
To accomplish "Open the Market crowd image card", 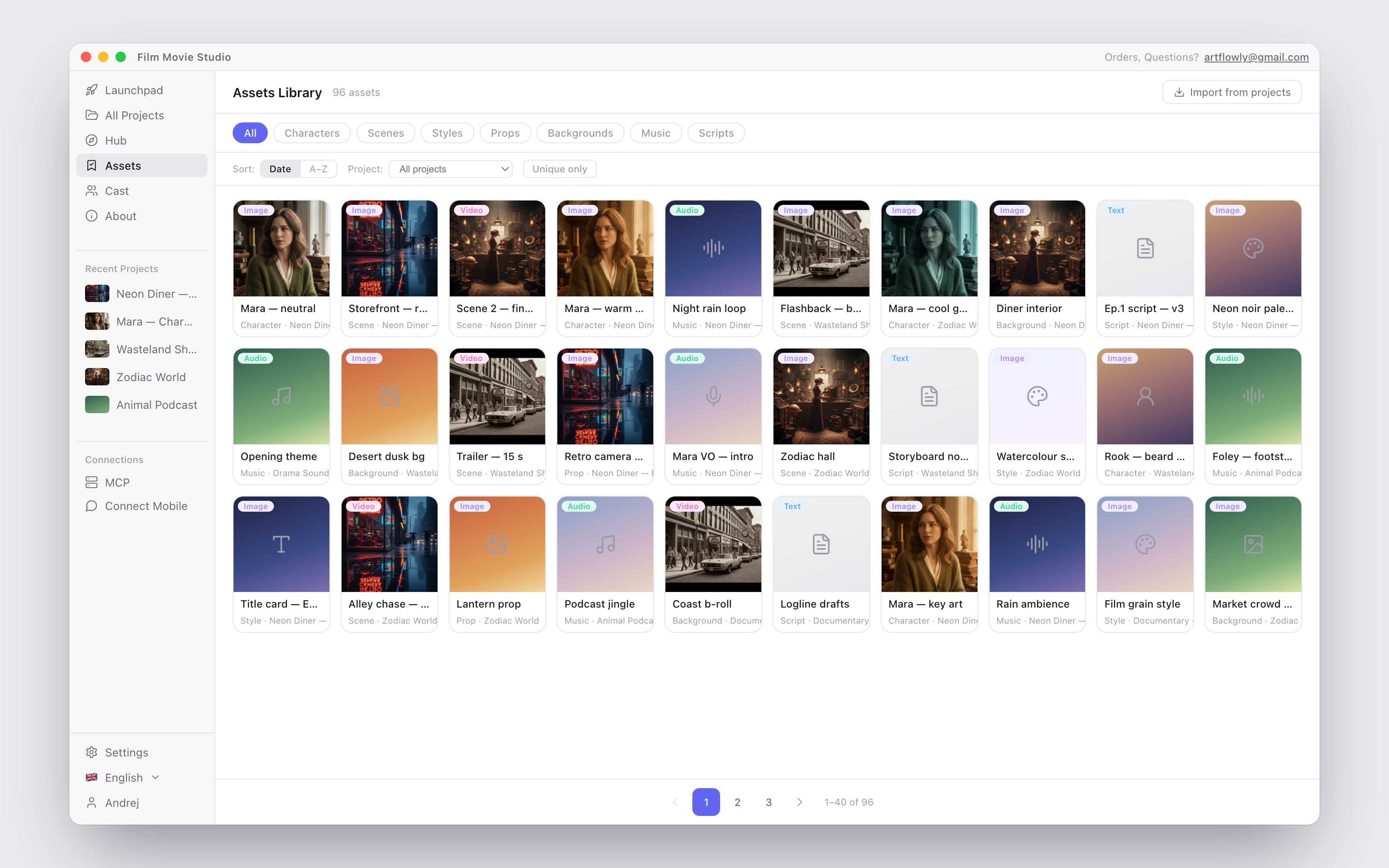I will pos(1253,564).
